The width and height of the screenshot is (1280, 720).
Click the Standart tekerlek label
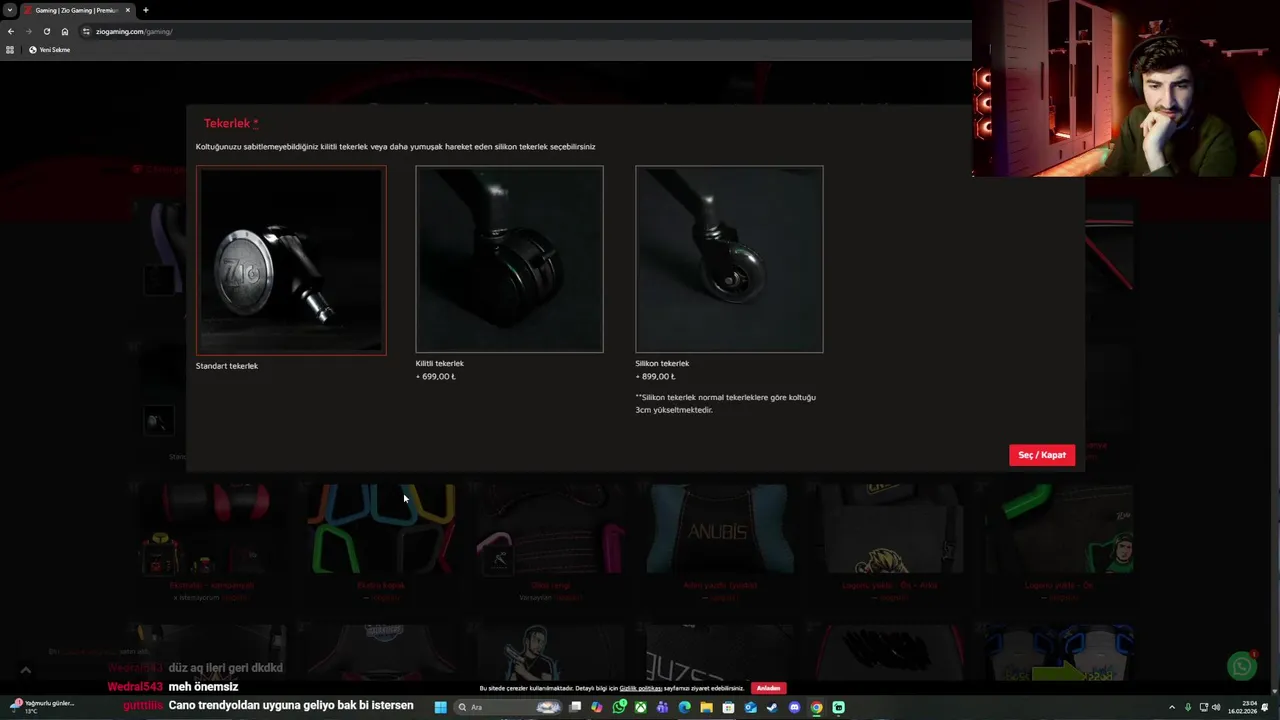pyautogui.click(x=227, y=366)
